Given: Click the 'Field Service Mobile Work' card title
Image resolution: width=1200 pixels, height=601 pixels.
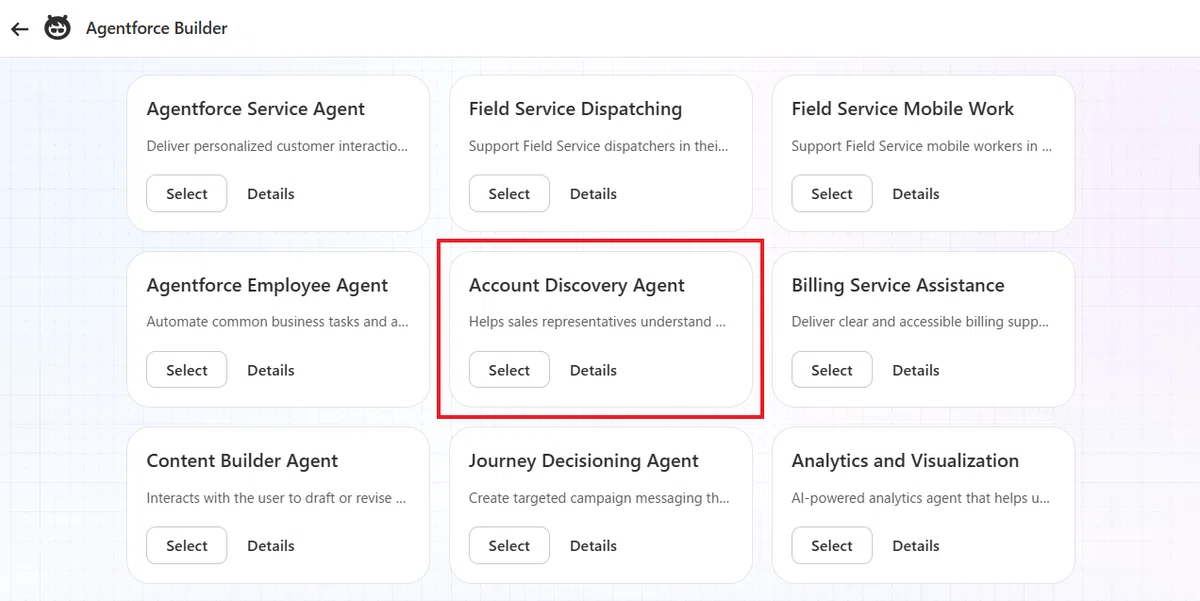Looking at the screenshot, I should point(903,109).
